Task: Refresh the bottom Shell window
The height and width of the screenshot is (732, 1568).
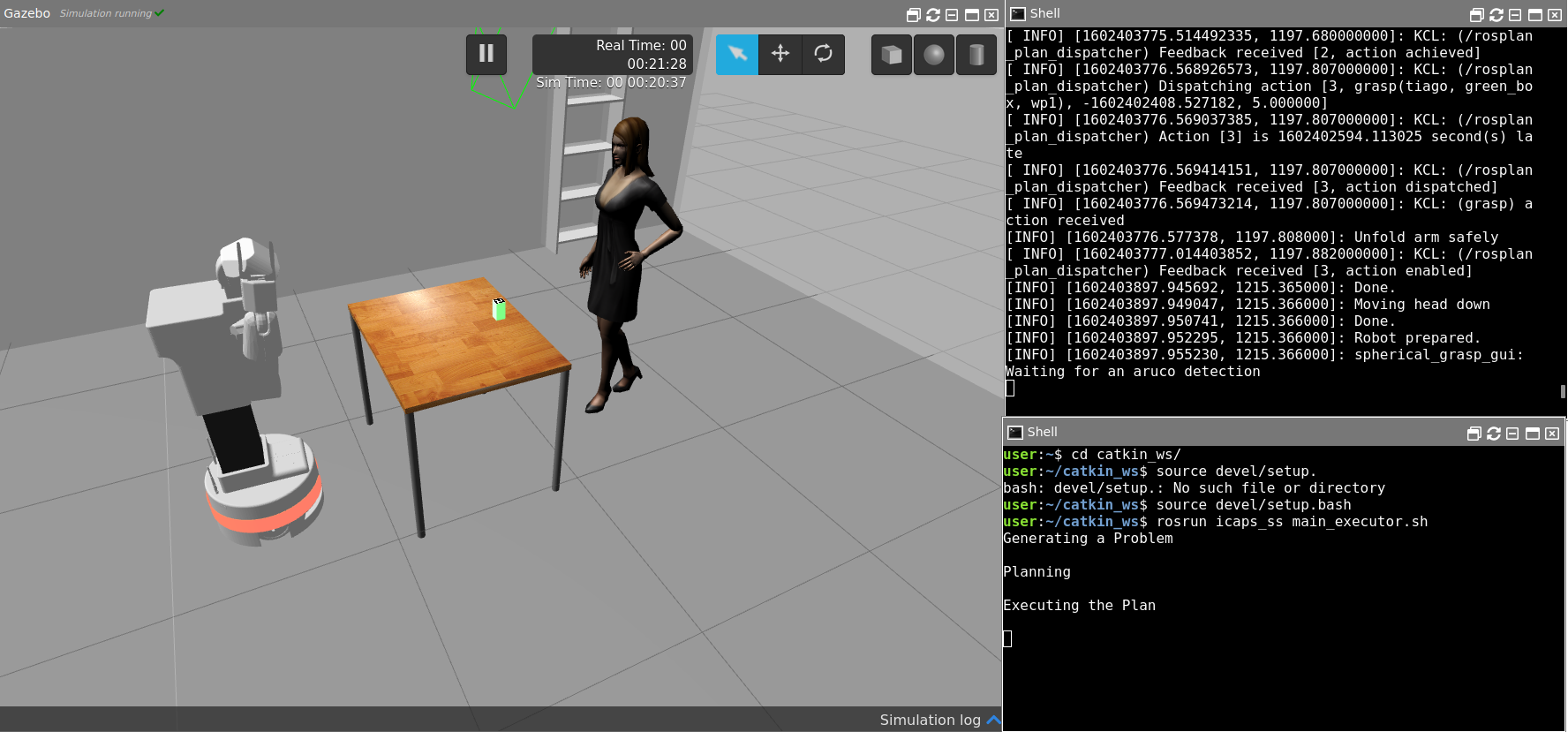Action: pos(1494,434)
